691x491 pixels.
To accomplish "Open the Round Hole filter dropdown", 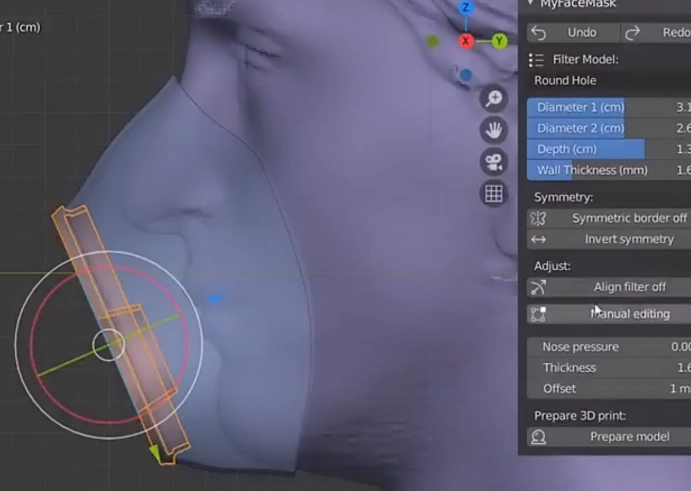I will click(609, 81).
